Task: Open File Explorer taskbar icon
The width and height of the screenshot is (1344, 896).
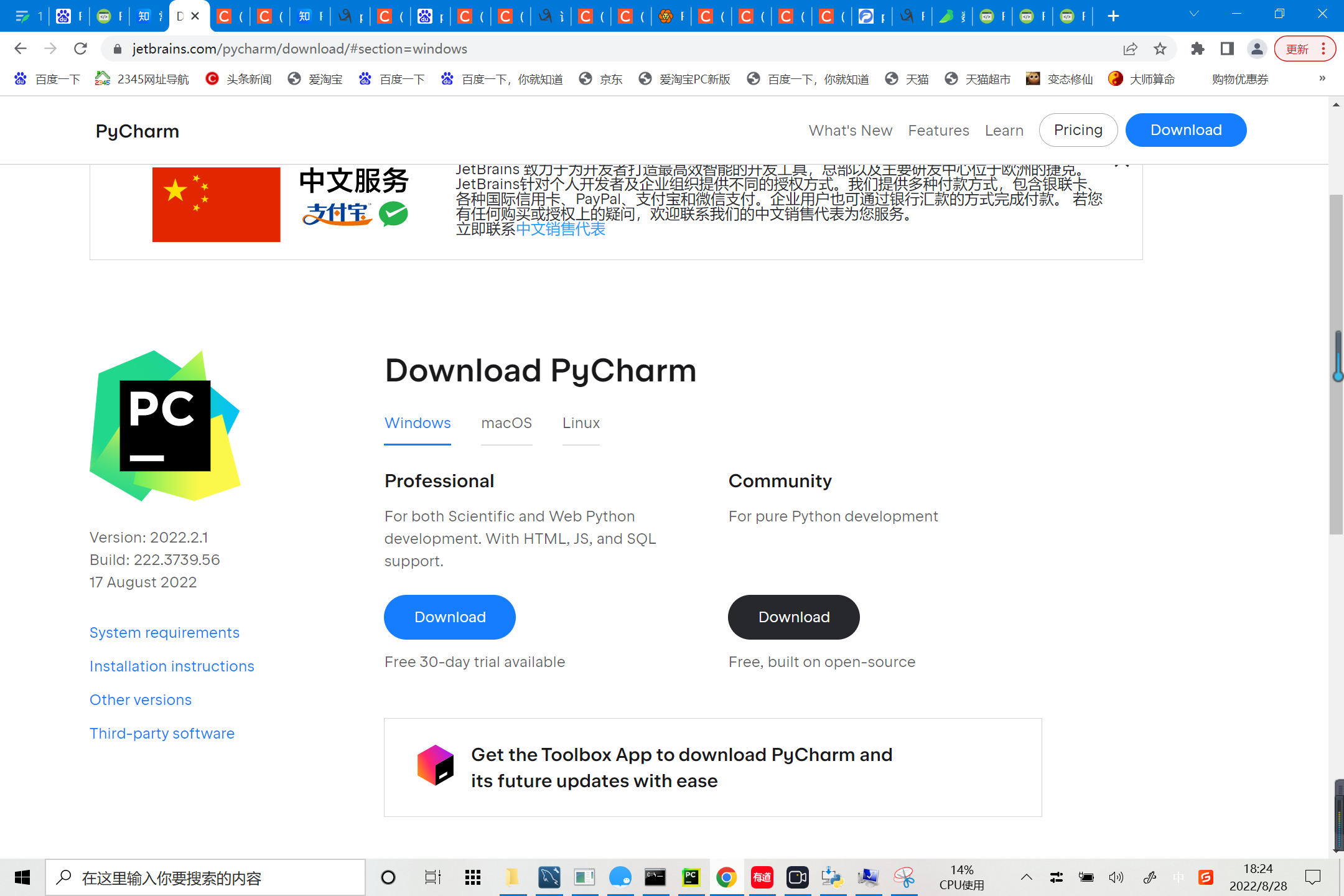Action: [513, 877]
